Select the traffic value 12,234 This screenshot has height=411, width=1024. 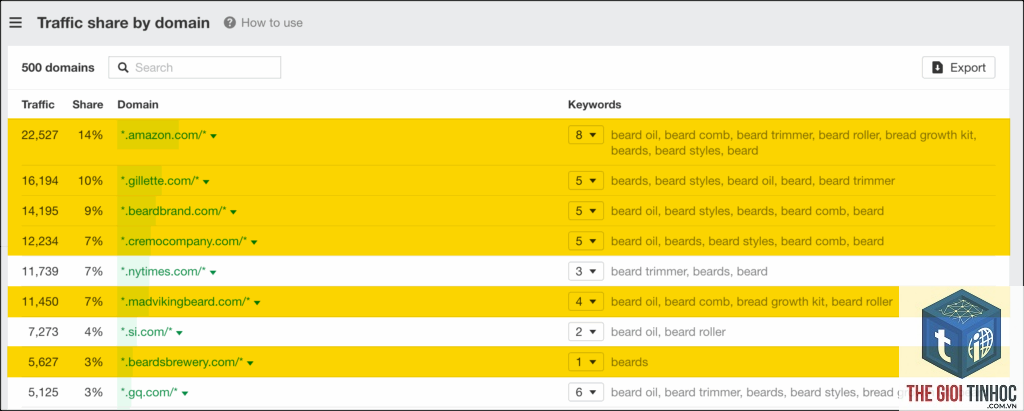point(40,241)
